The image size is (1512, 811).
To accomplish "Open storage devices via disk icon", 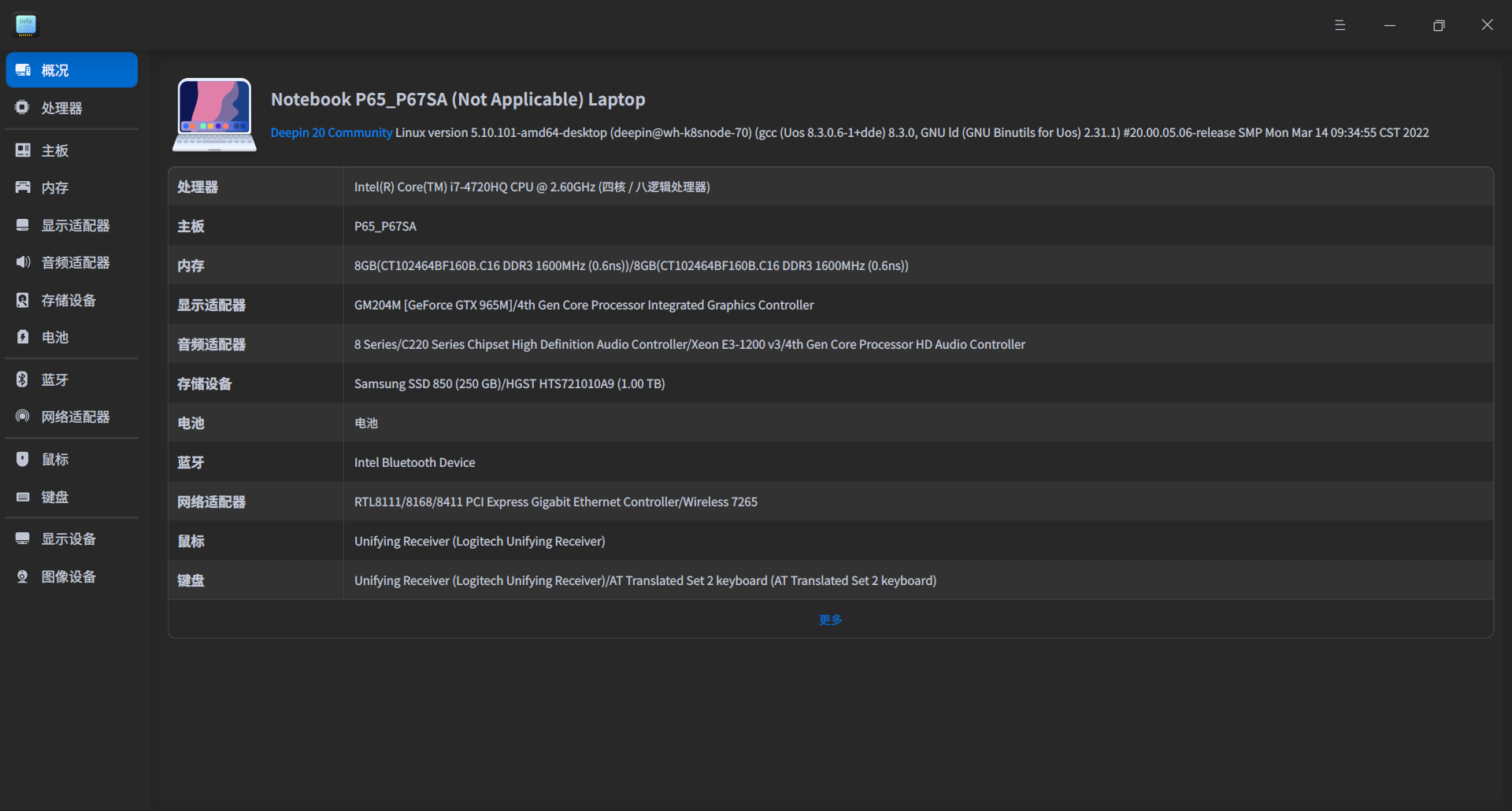I will tap(23, 300).
